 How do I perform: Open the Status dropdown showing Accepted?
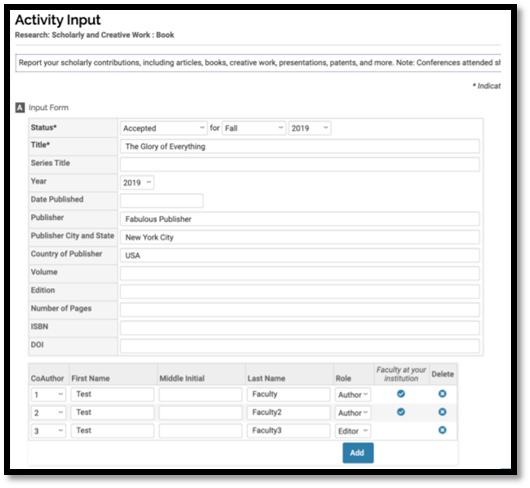tap(164, 128)
